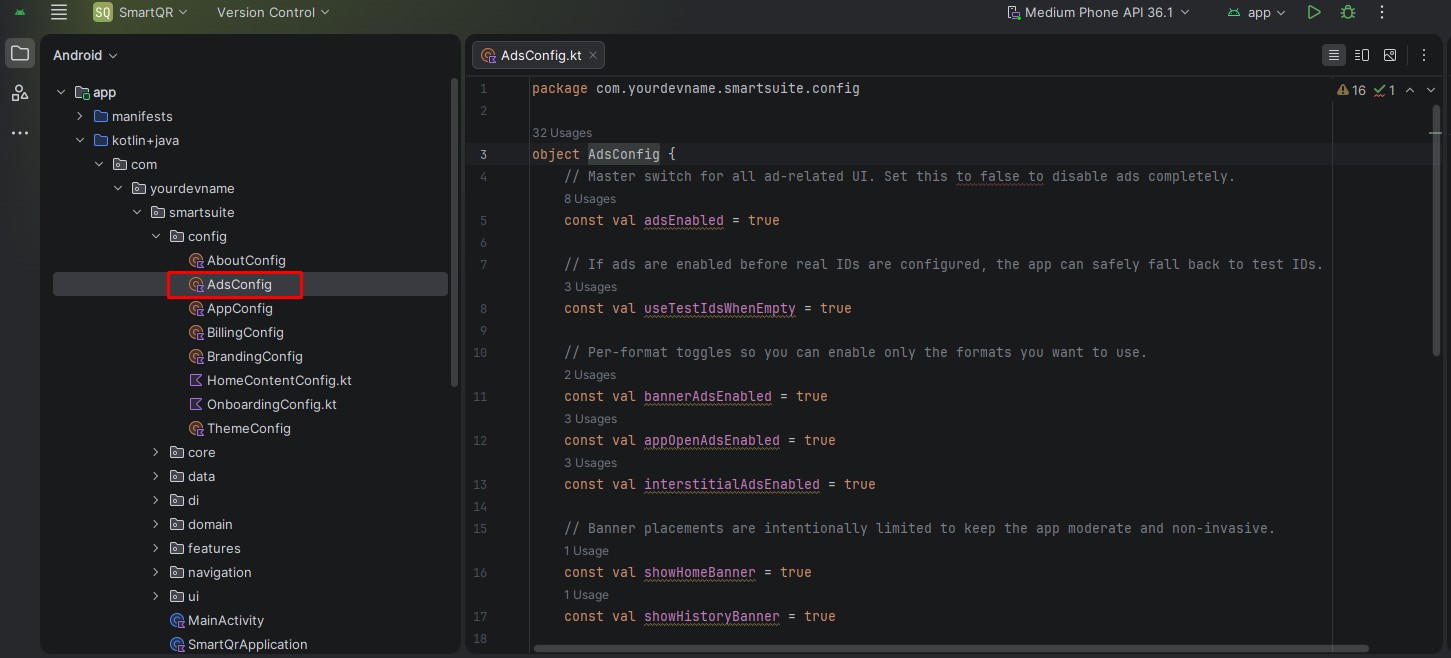1451x658 pixels.
Task: Switch to Design editor view
Action: pyautogui.click(x=1390, y=55)
